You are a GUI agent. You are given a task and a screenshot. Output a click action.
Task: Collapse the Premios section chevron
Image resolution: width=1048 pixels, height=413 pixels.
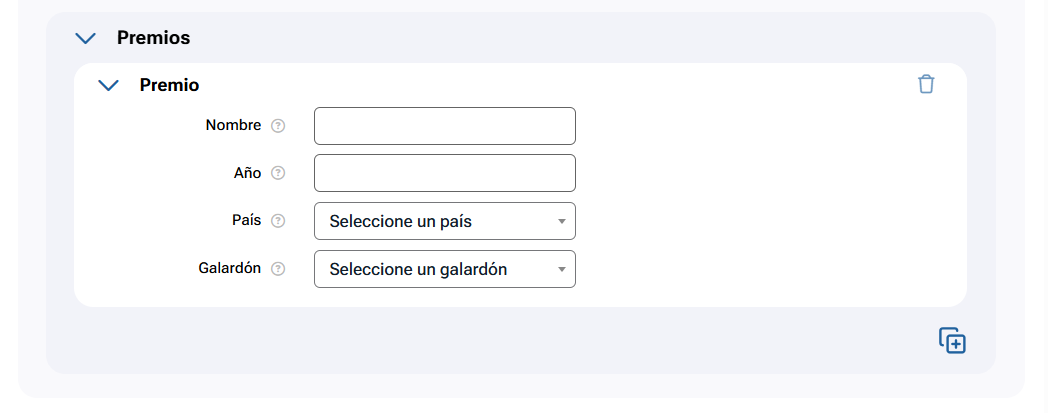pyautogui.click(x=86, y=38)
